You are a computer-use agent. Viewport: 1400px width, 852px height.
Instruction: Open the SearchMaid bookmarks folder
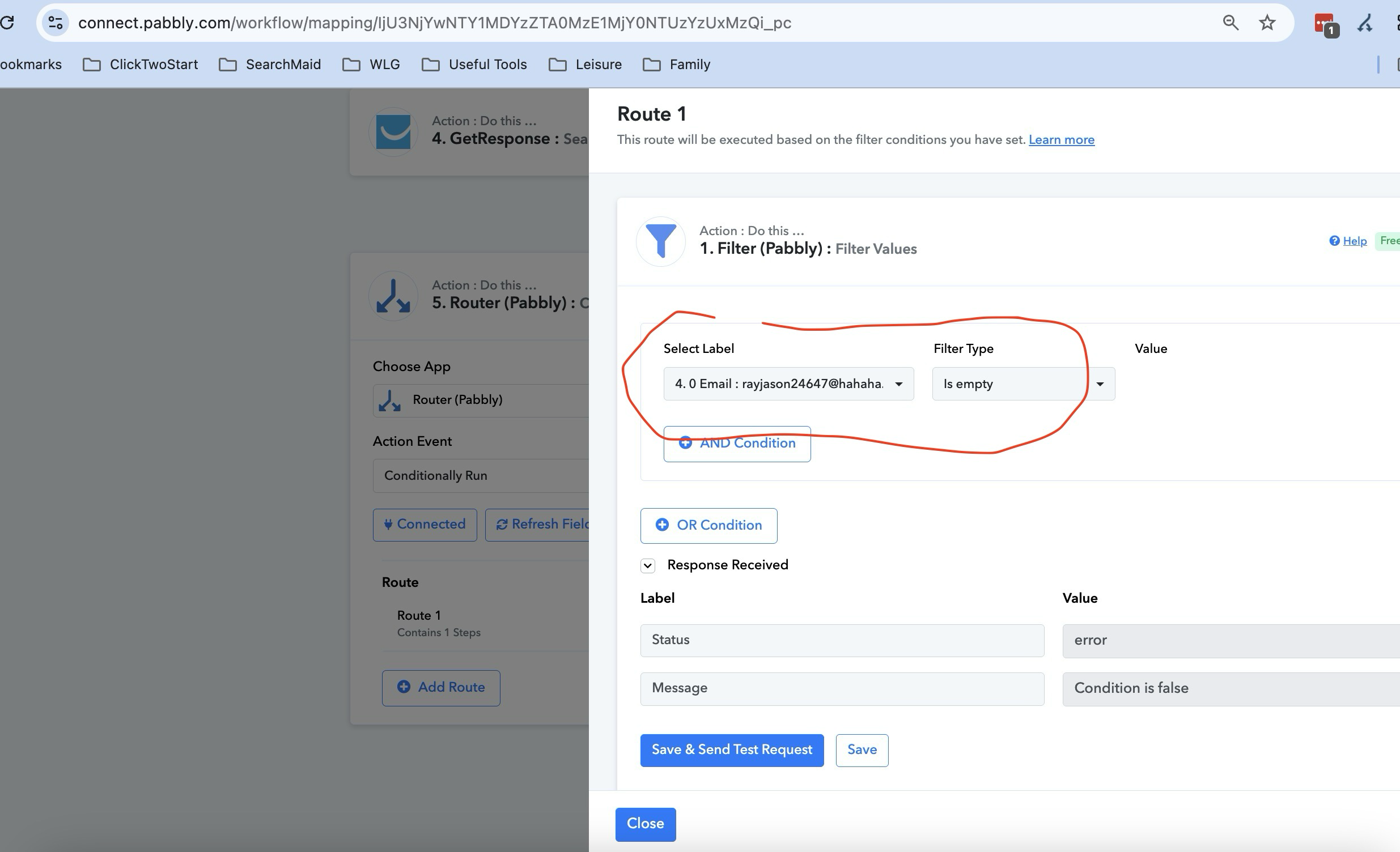point(270,64)
